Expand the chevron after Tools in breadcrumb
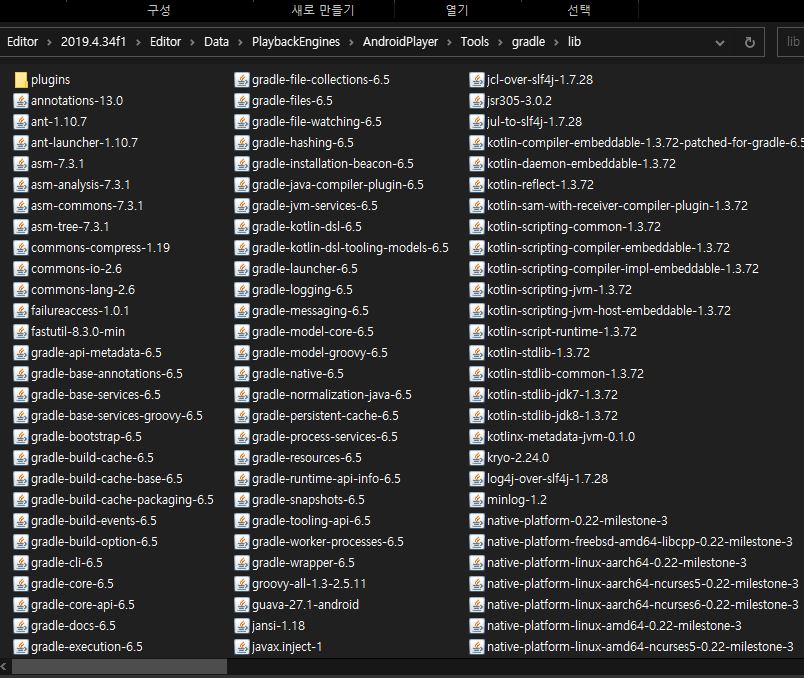The image size is (804, 678). tap(500, 43)
